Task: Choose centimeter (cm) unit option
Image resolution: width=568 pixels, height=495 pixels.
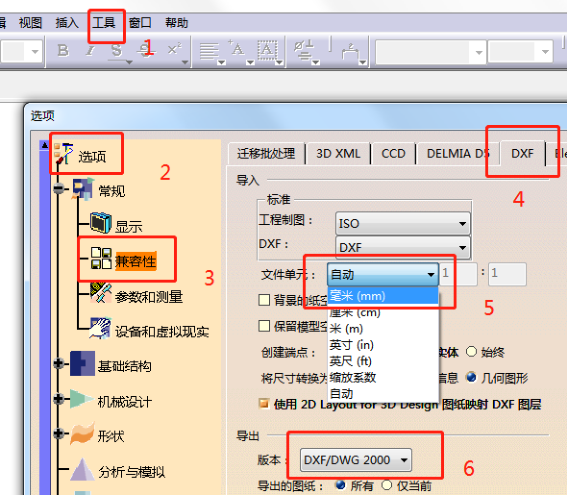Action: point(383,312)
